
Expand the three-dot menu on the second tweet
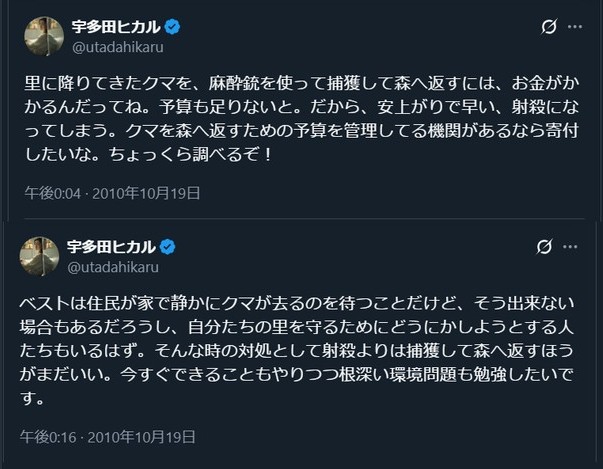tap(574, 246)
